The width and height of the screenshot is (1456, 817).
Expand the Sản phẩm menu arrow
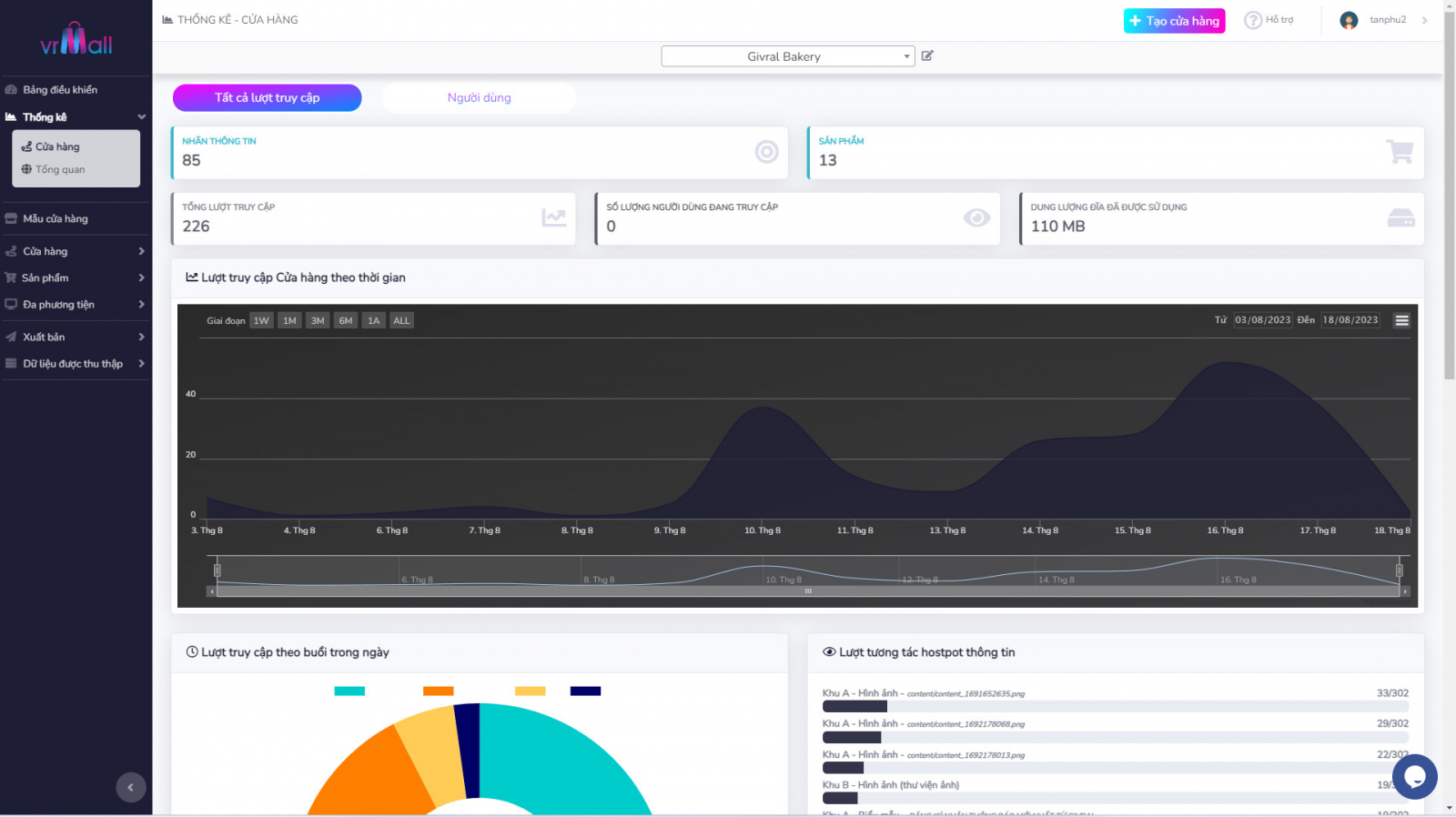[x=141, y=278]
